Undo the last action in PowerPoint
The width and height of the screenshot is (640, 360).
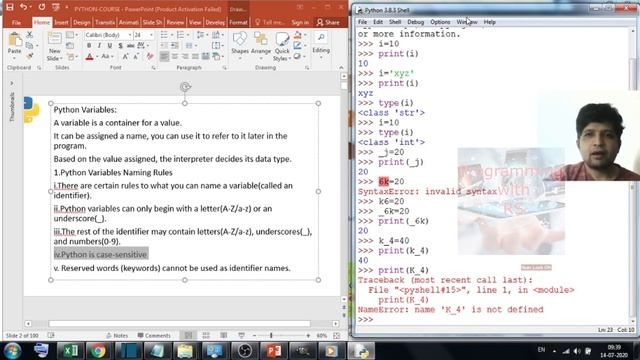click(23, 7)
